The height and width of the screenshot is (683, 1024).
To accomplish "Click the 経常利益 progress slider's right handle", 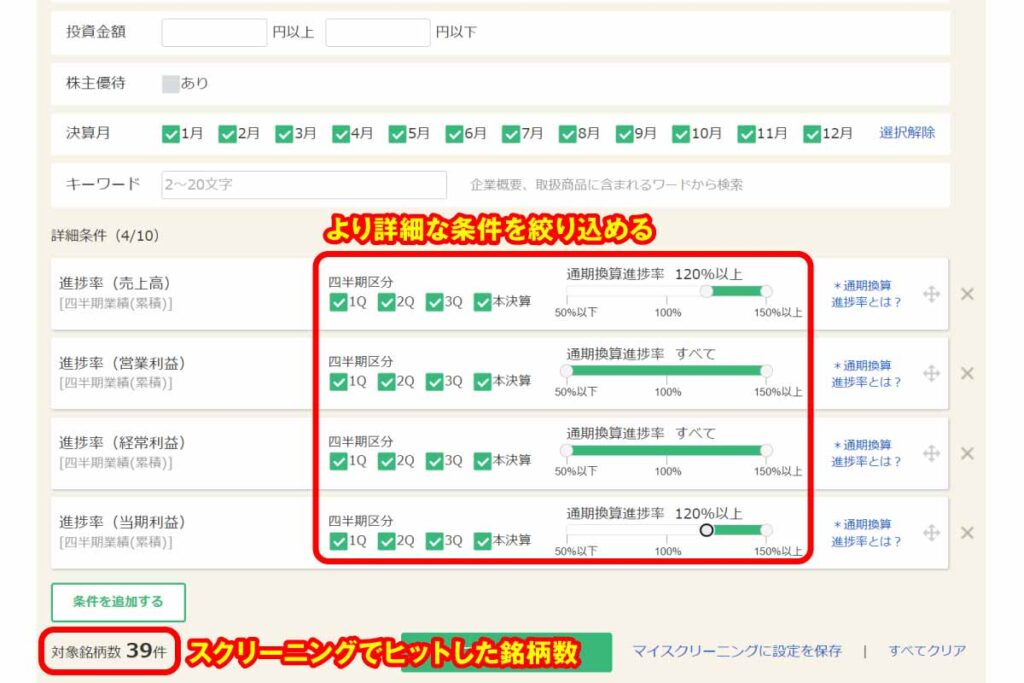I will [766, 451].
